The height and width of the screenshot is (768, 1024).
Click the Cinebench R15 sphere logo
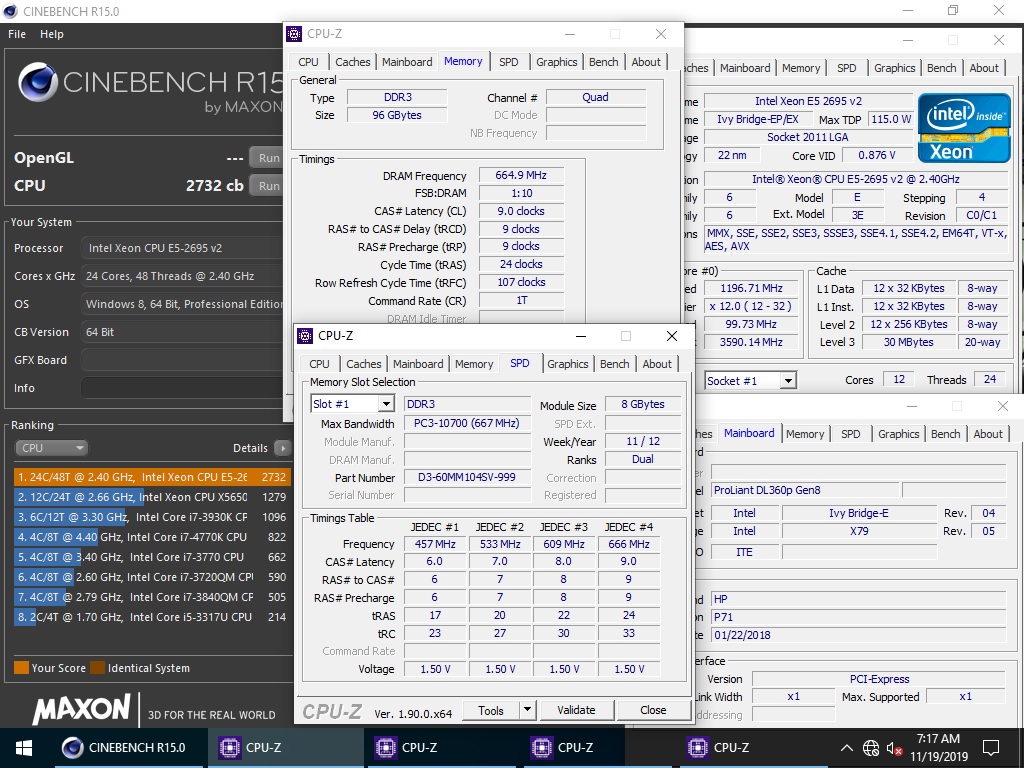pos(38,82)
